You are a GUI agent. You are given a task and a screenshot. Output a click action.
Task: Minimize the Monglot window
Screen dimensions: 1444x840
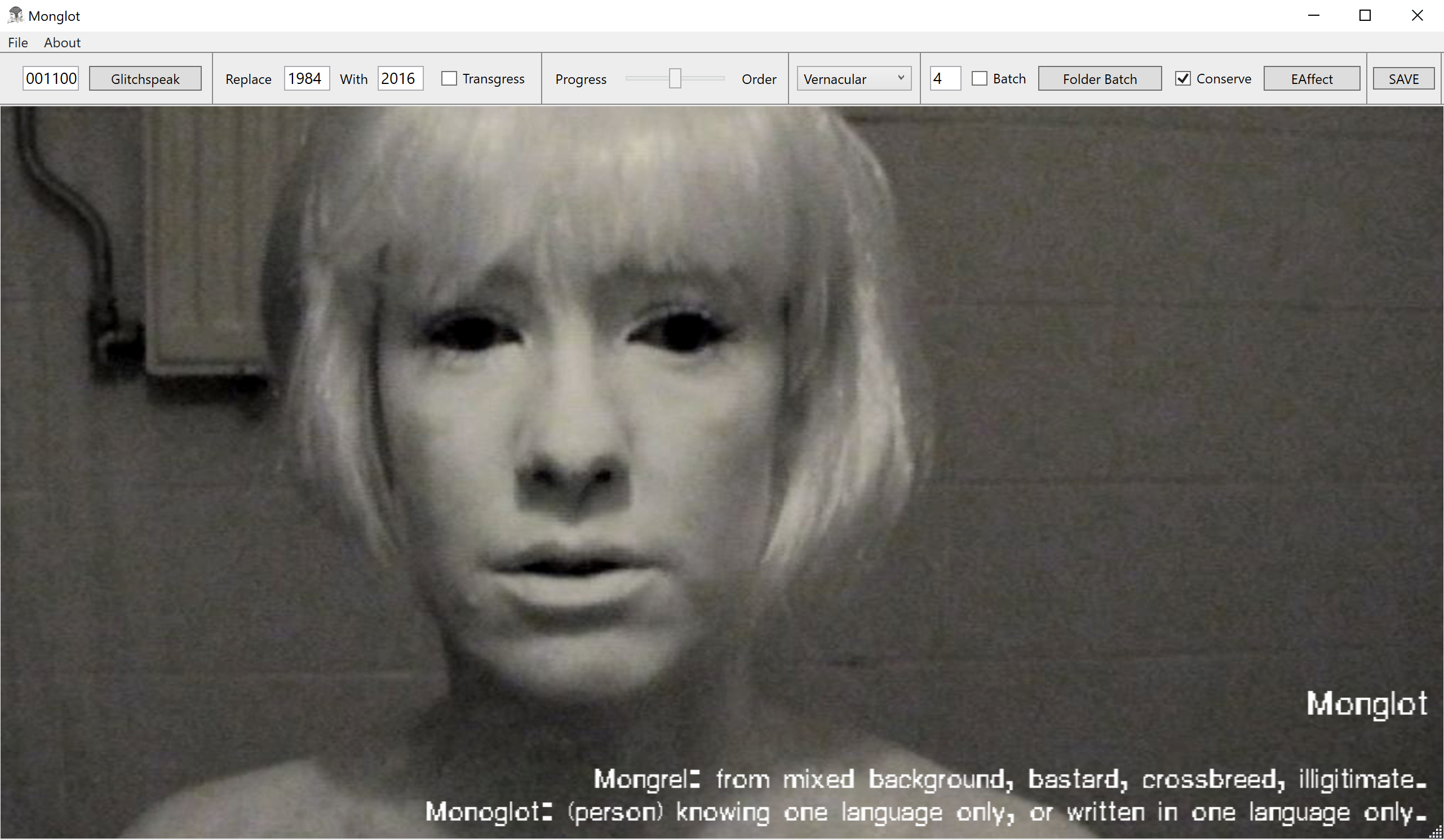coord(1313,15)
